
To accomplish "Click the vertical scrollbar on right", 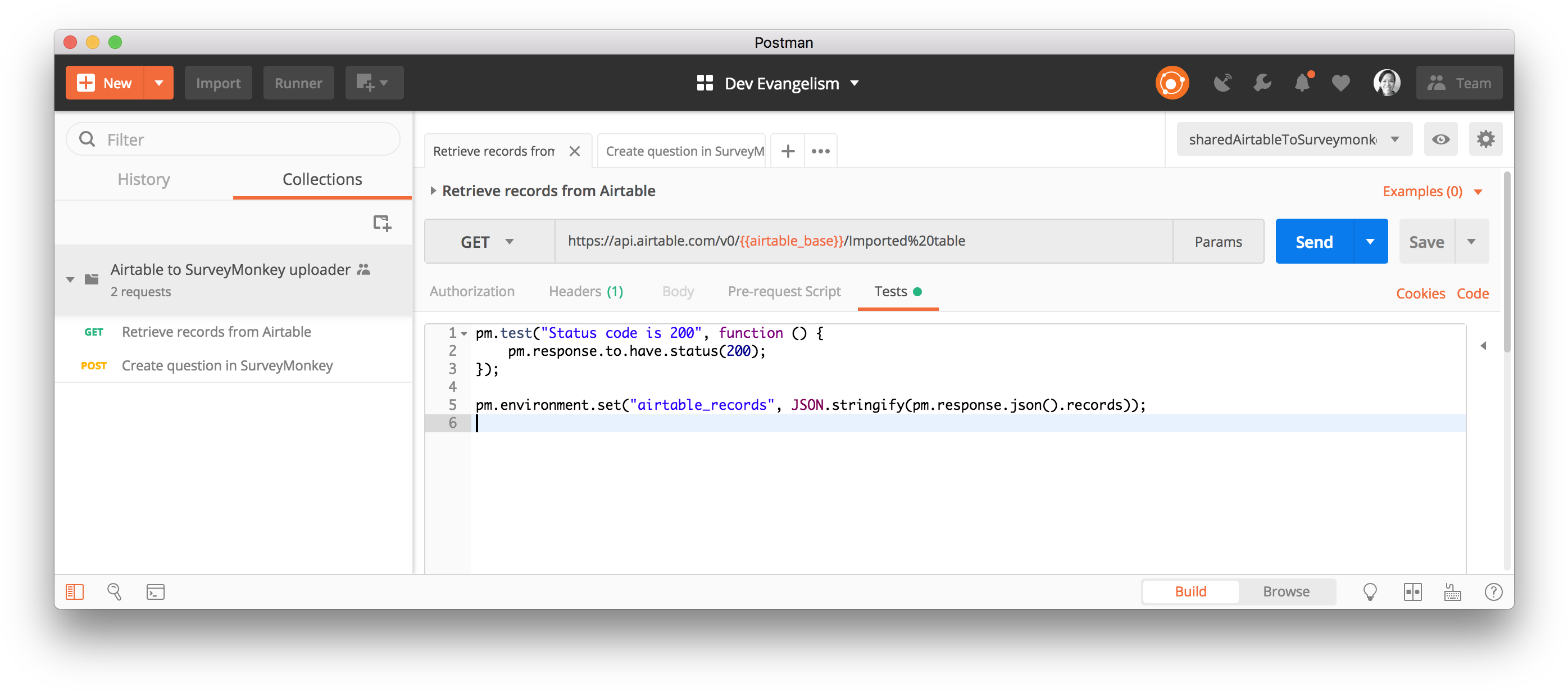I will 1507,262.
